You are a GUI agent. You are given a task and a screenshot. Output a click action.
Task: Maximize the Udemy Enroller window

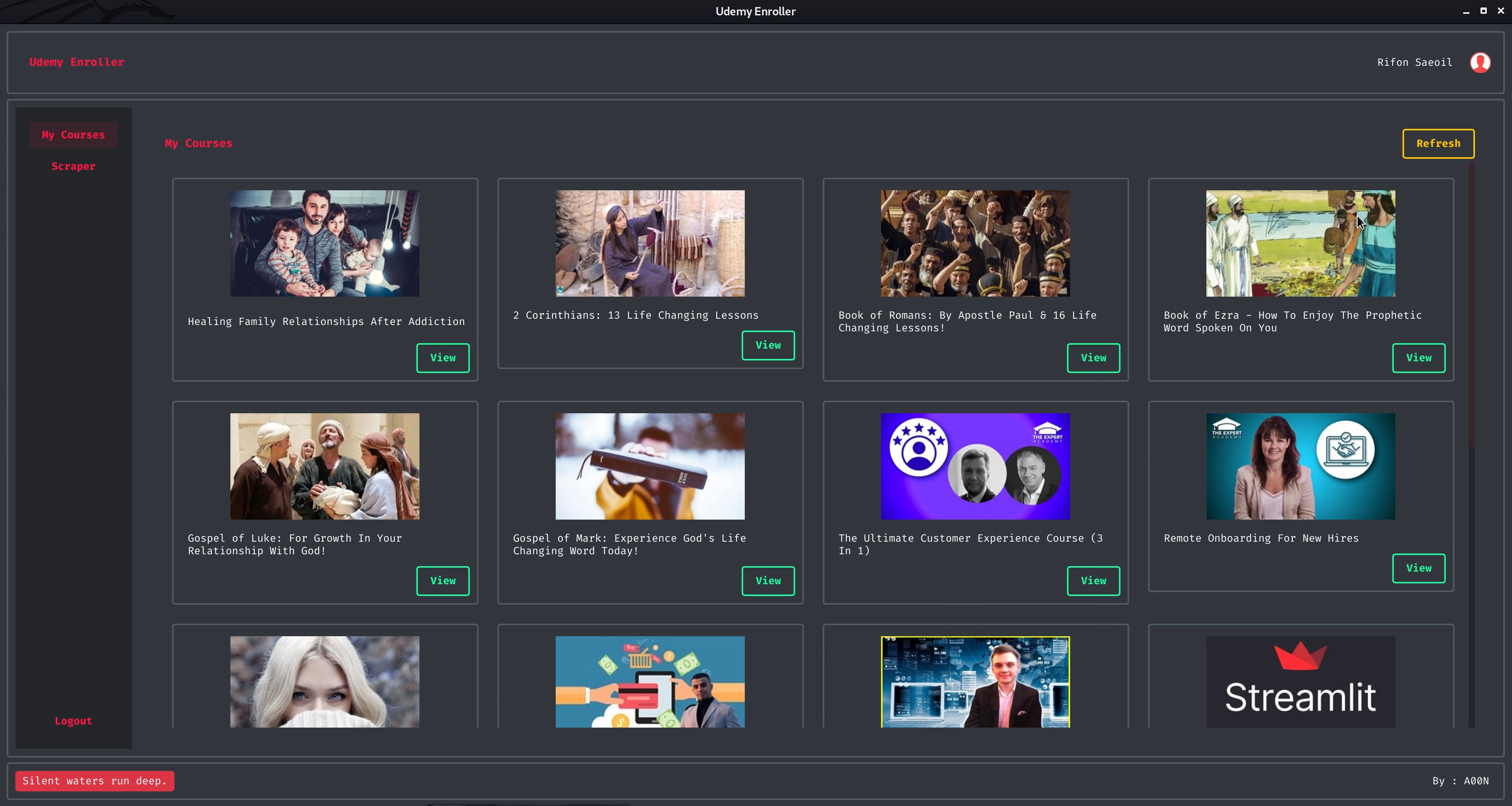1483,11
